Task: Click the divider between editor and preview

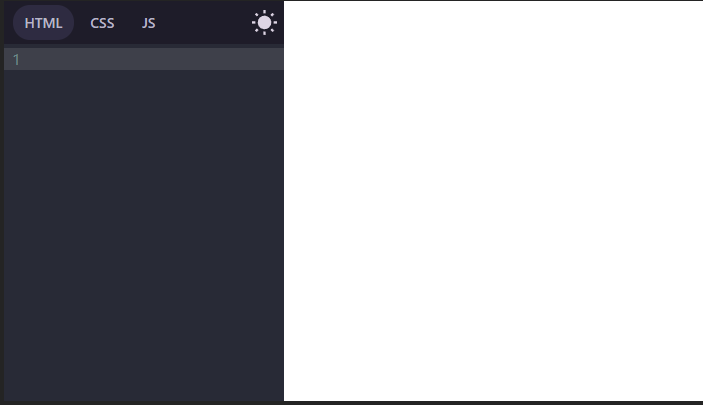Action: click(284, 201)
